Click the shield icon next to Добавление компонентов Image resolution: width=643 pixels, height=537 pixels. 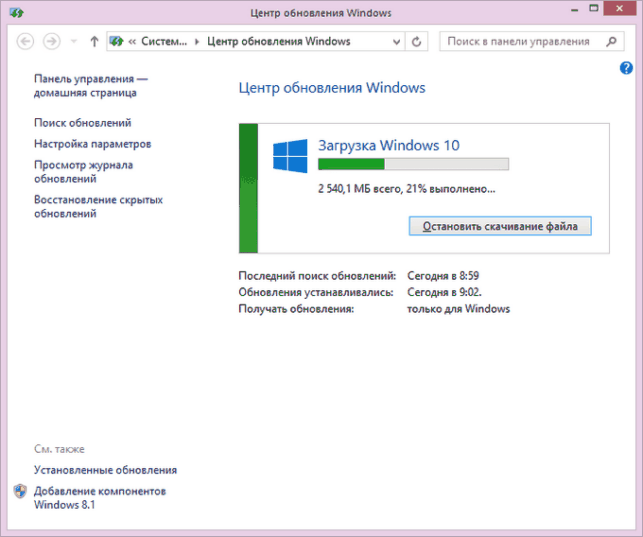[x=20, y=491]
